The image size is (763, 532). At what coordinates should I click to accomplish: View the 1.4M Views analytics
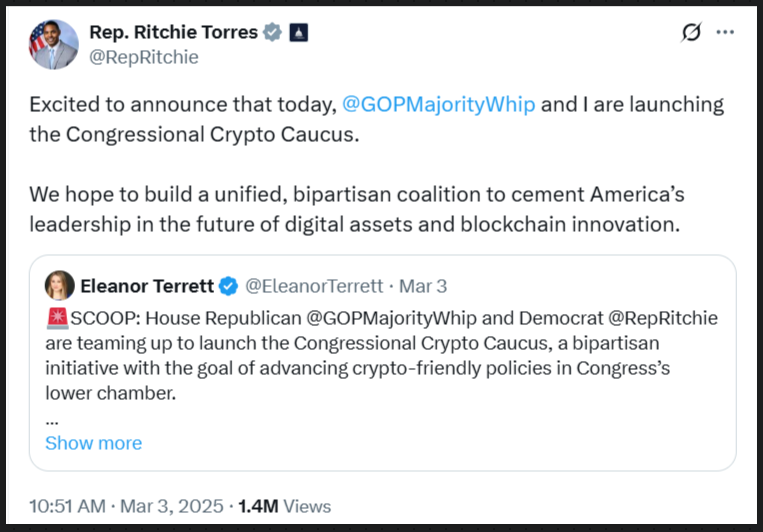click(285, 506)
